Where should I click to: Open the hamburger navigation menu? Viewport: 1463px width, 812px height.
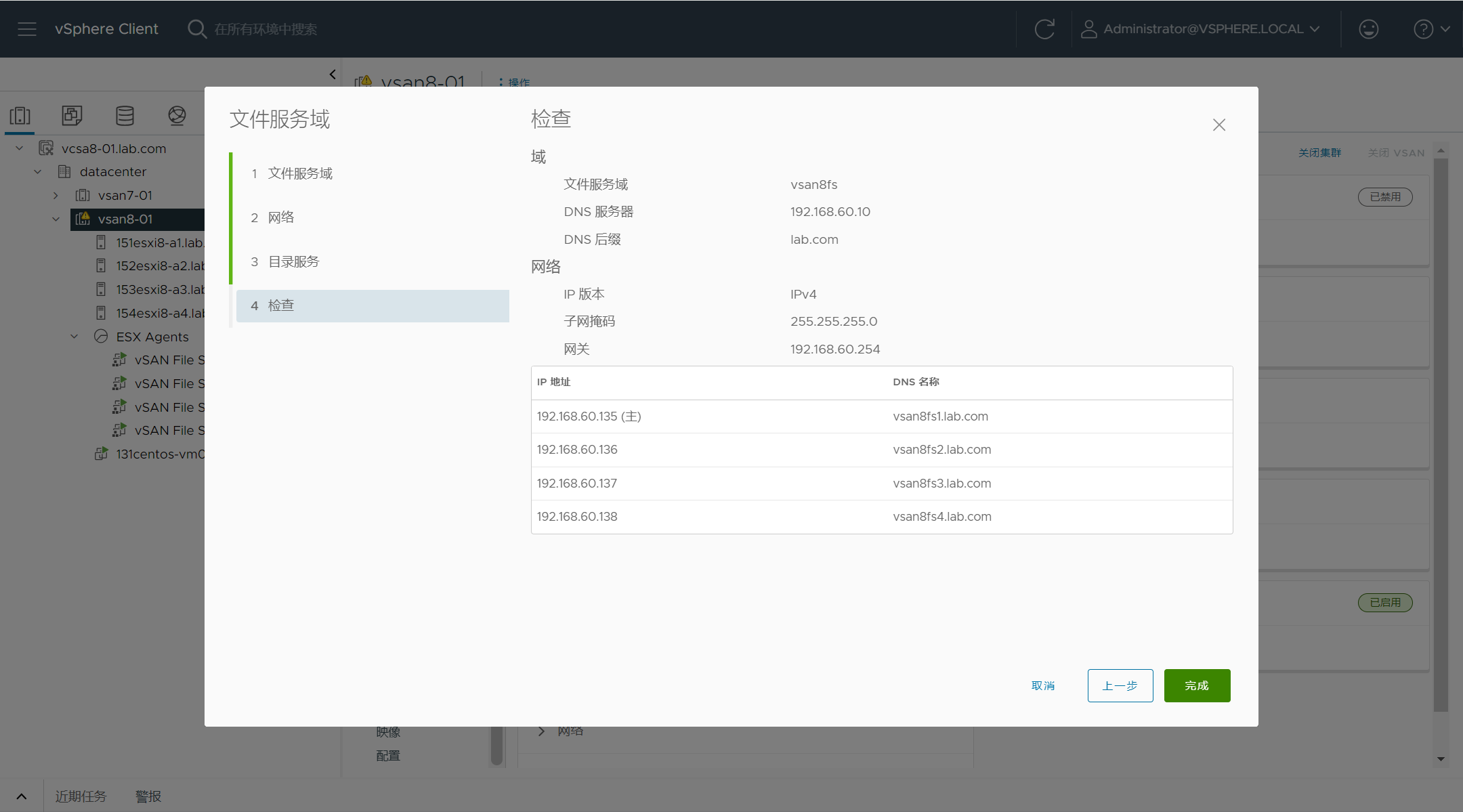[x=27, y=29]
